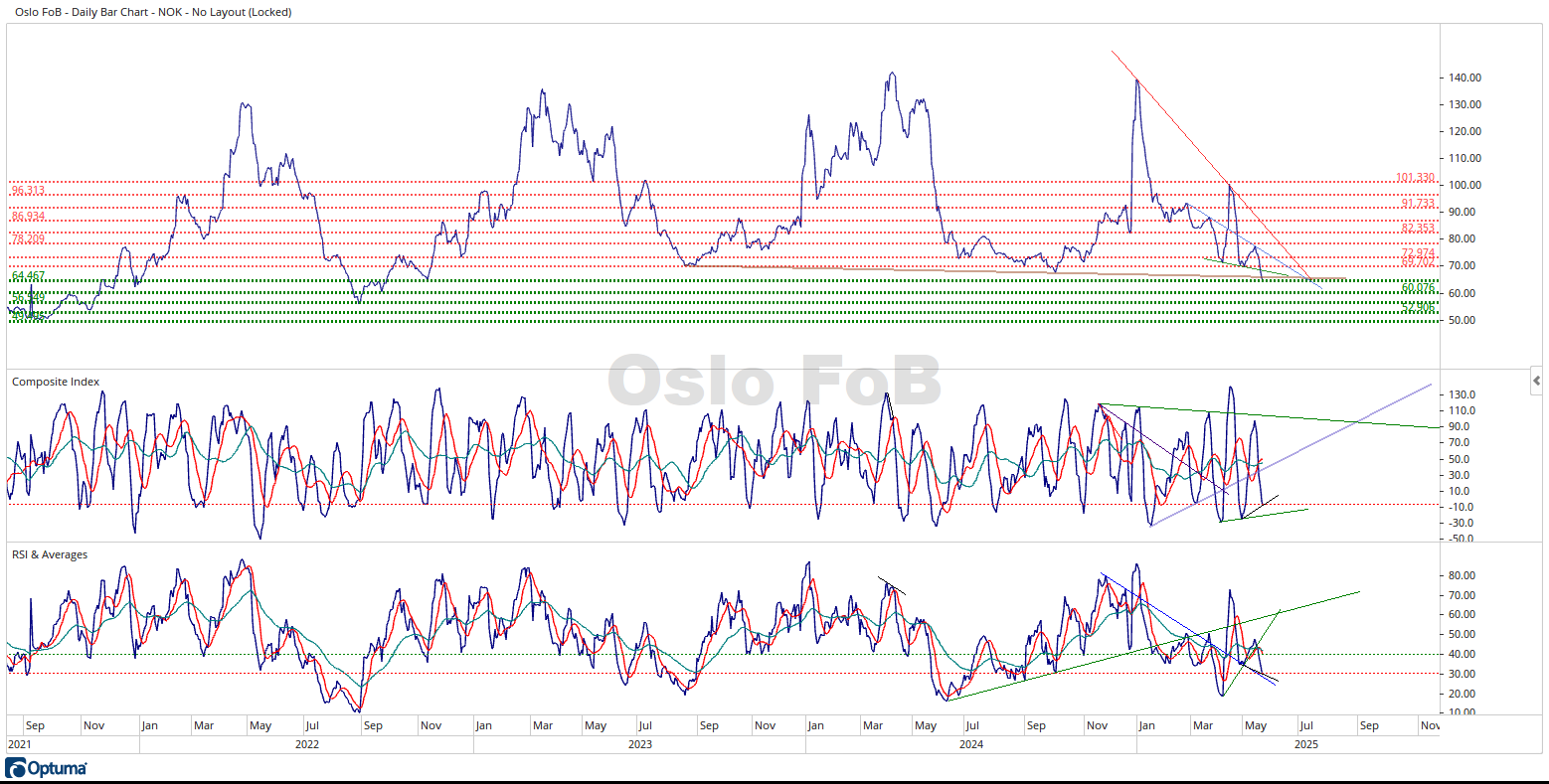This screenshot has height=784, width=1549.
Task: Expand the side panel arrow at right edge
Action: click(1537, 381)
